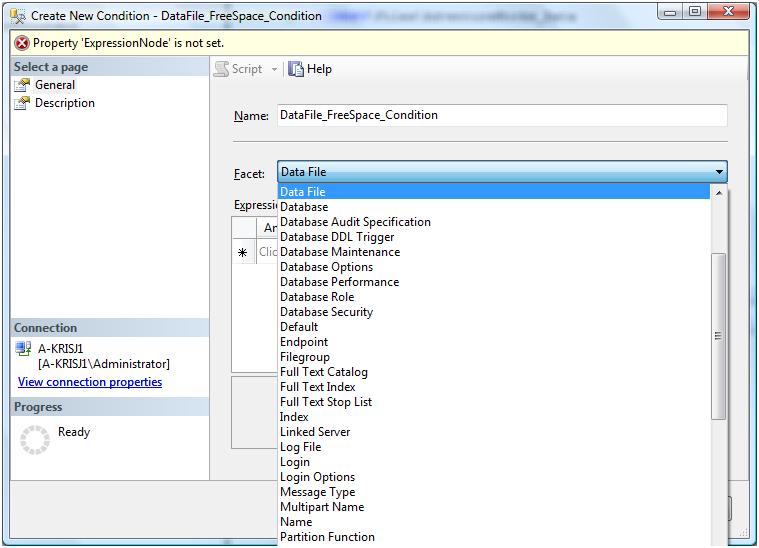
Task: Click the Ready progress spinner icon
Action: tap(35, 440)
